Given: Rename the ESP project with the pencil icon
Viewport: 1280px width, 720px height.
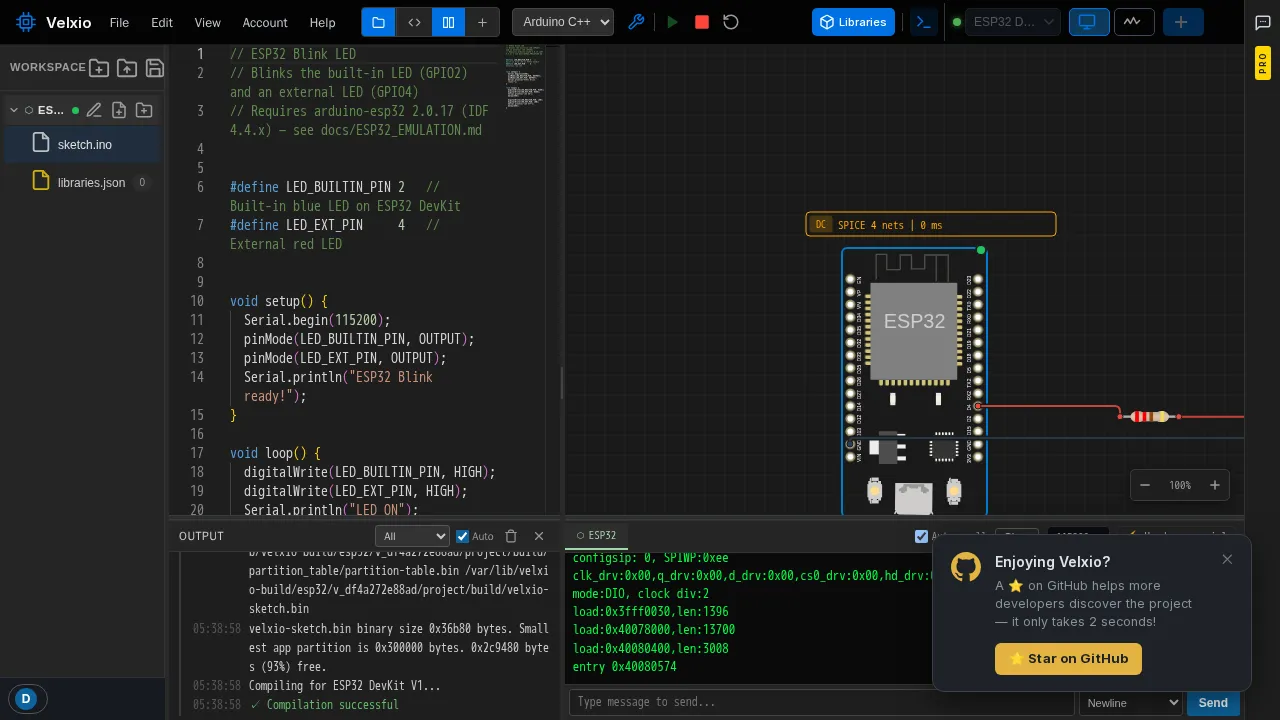Looking at the screenshot, I should click(x=94, y=110).
